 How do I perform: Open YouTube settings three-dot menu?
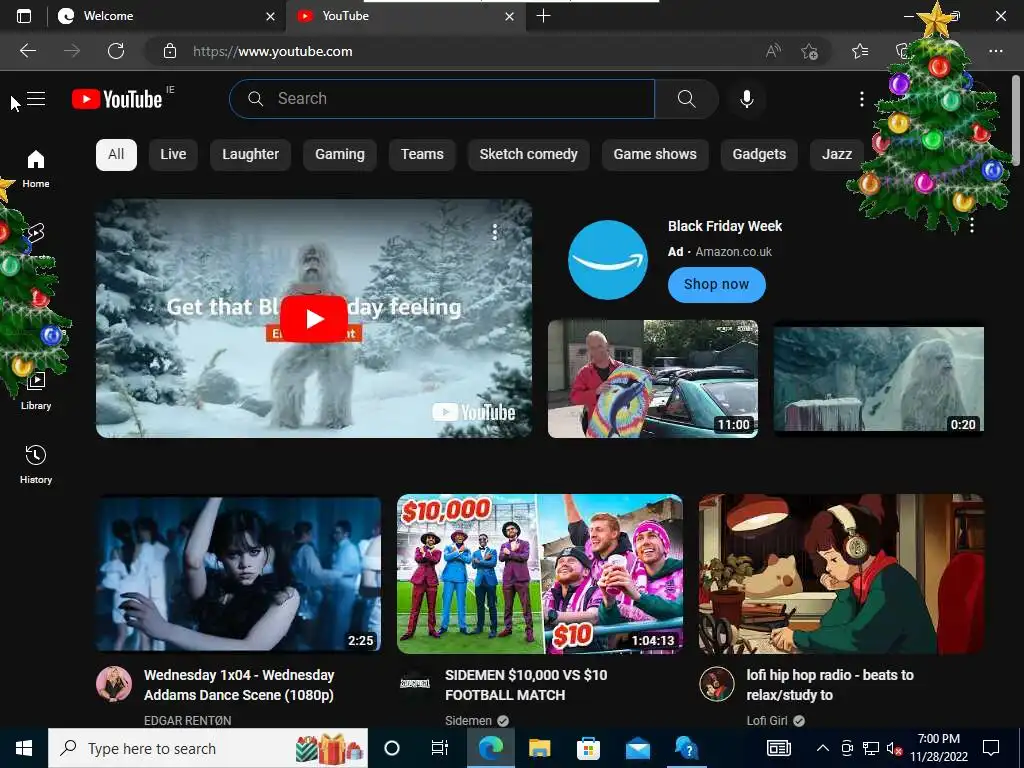pos(861,99)
